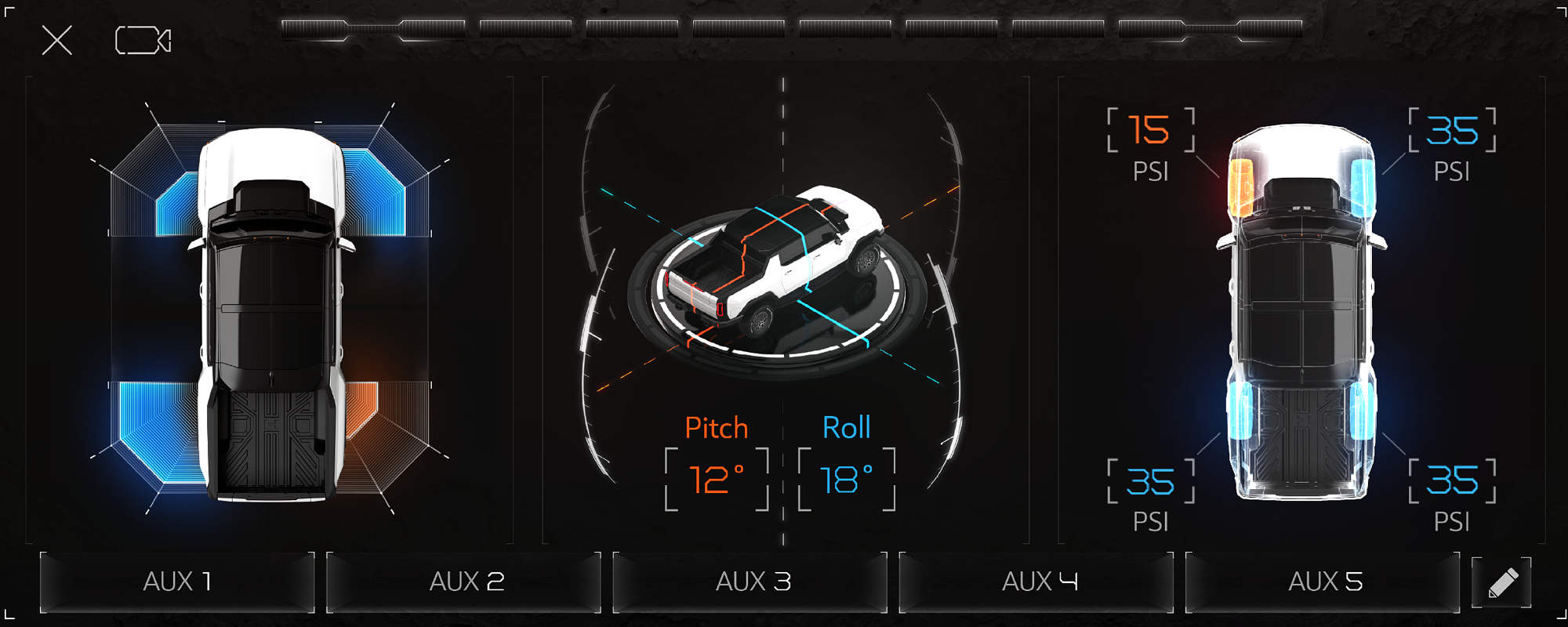Close the off-road widget screen

click(56, 40)
